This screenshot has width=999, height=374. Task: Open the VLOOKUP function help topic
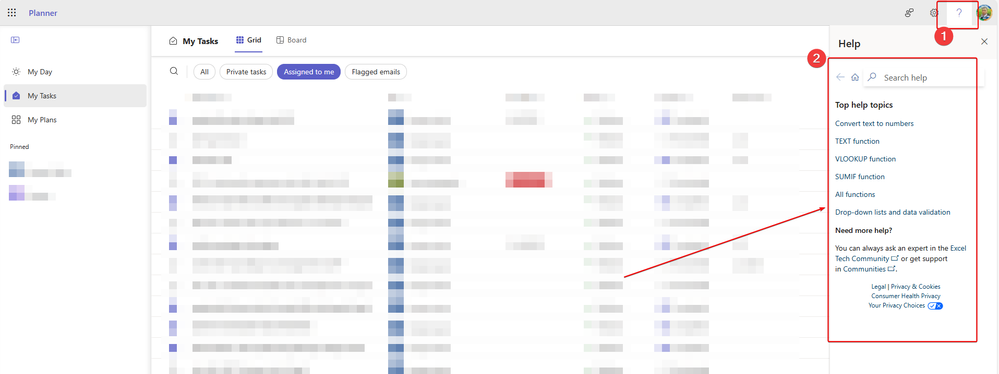(865, 159)
